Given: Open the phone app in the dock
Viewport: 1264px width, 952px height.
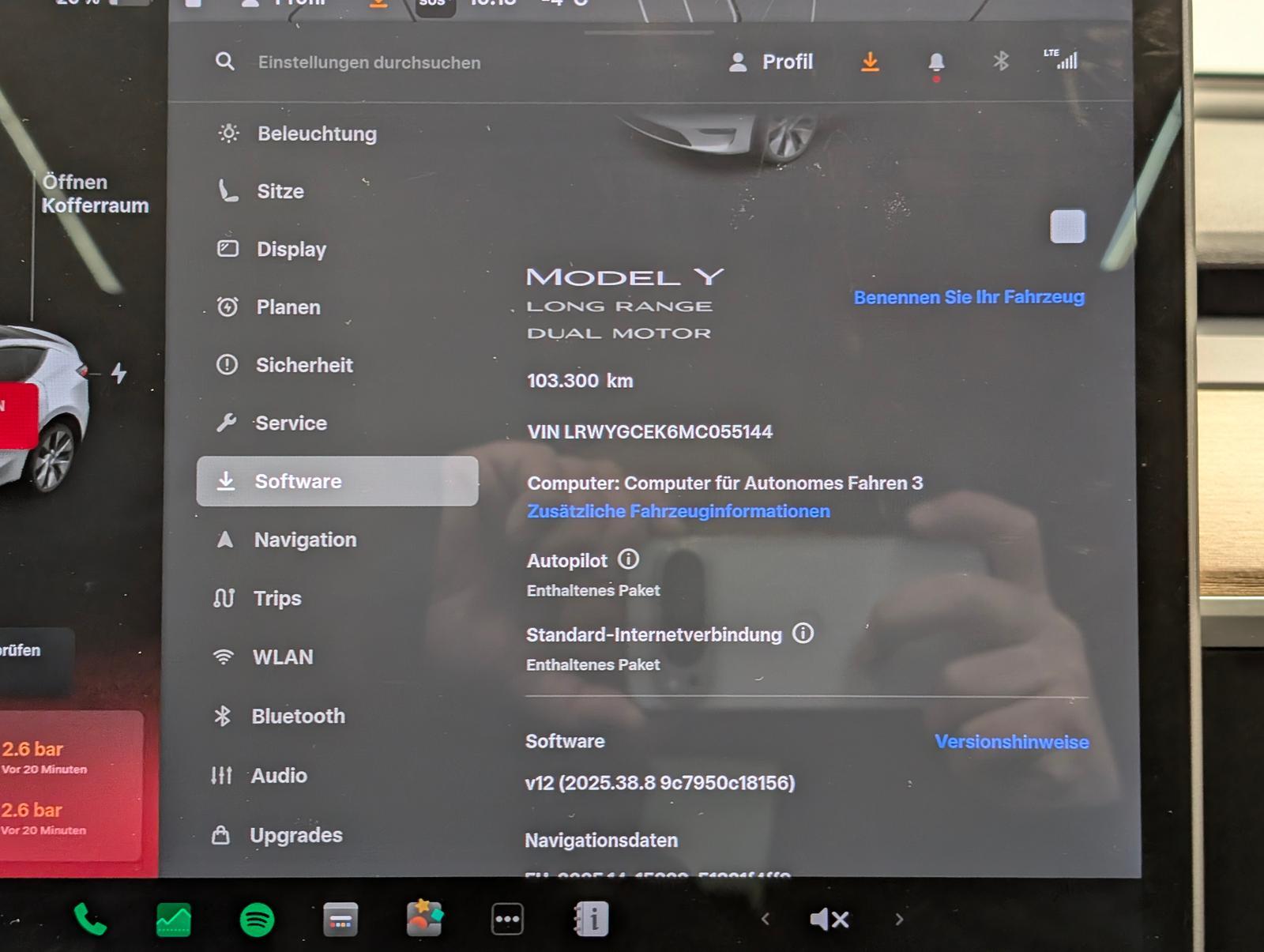Looking at the screenshot, I should tap(90, 920).
